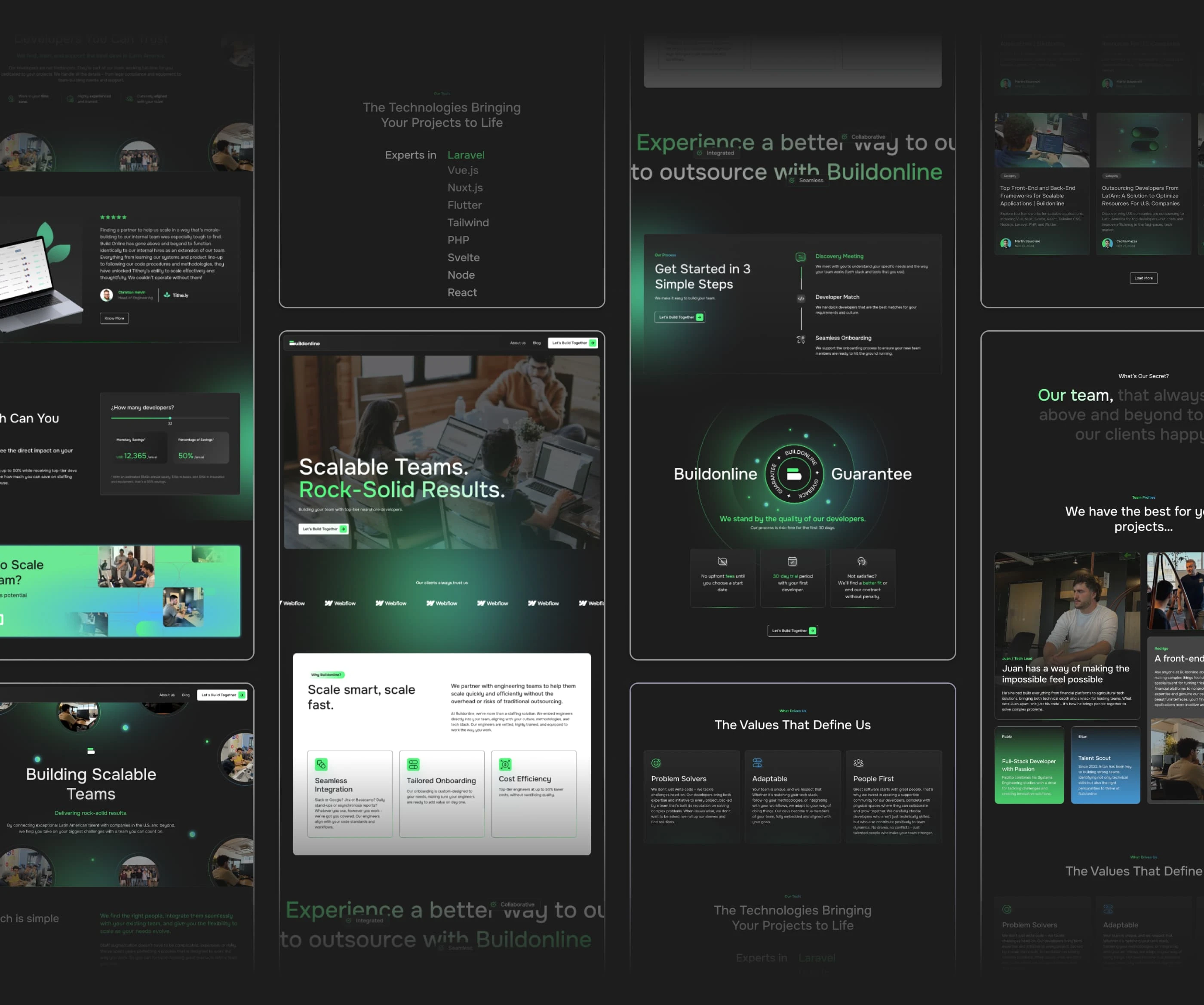Select 'Vue.js' in the technologies list
The width and height of the screenshot is (1204, 1005).
click(463, 170)
